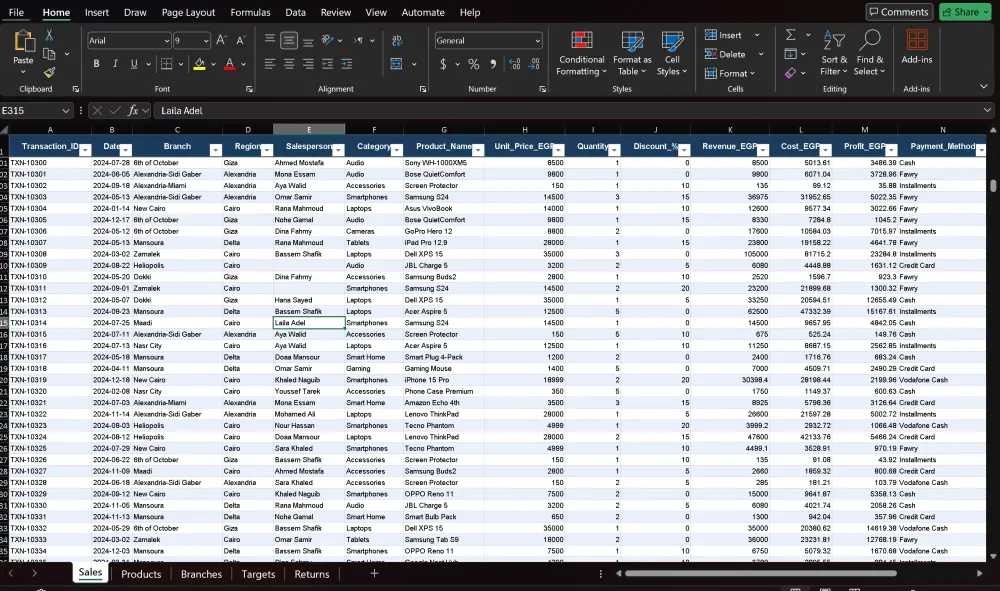Image resolution: width=1000 pixels, height=591 pixels.
Task: Switch to the Returns sheet
Action: tap(312, 574)
